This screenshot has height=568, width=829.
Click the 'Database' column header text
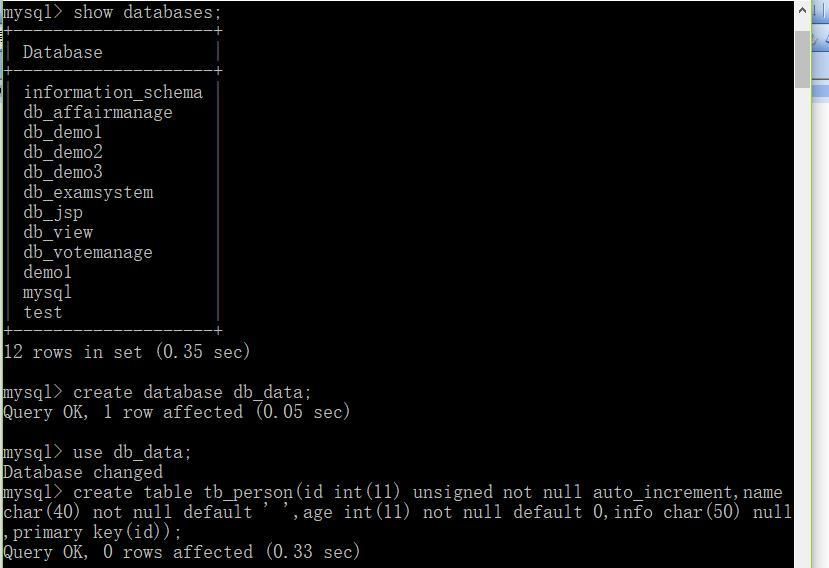[x=62, y=52]
